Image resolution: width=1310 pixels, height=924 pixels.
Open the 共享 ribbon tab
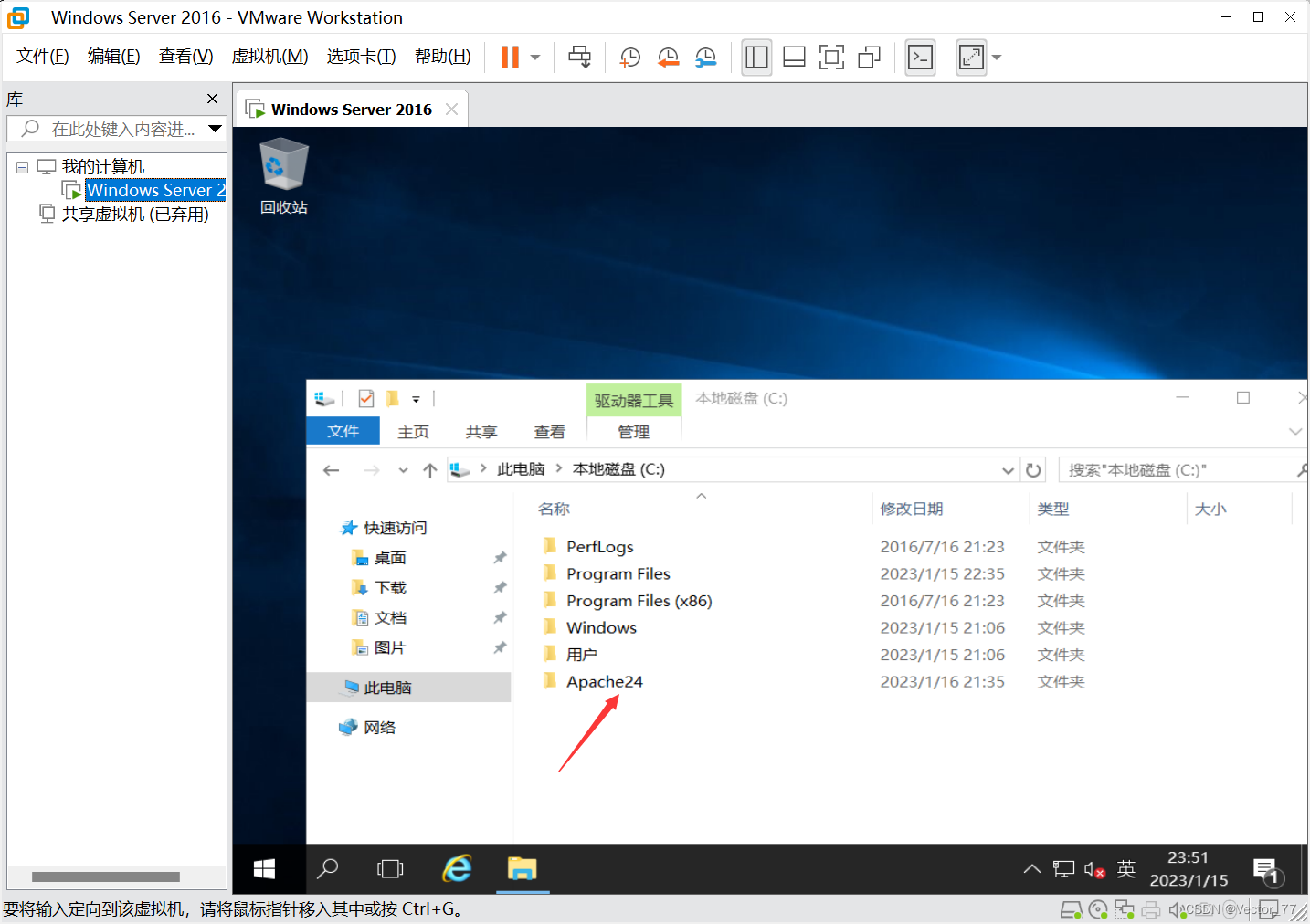481,432
